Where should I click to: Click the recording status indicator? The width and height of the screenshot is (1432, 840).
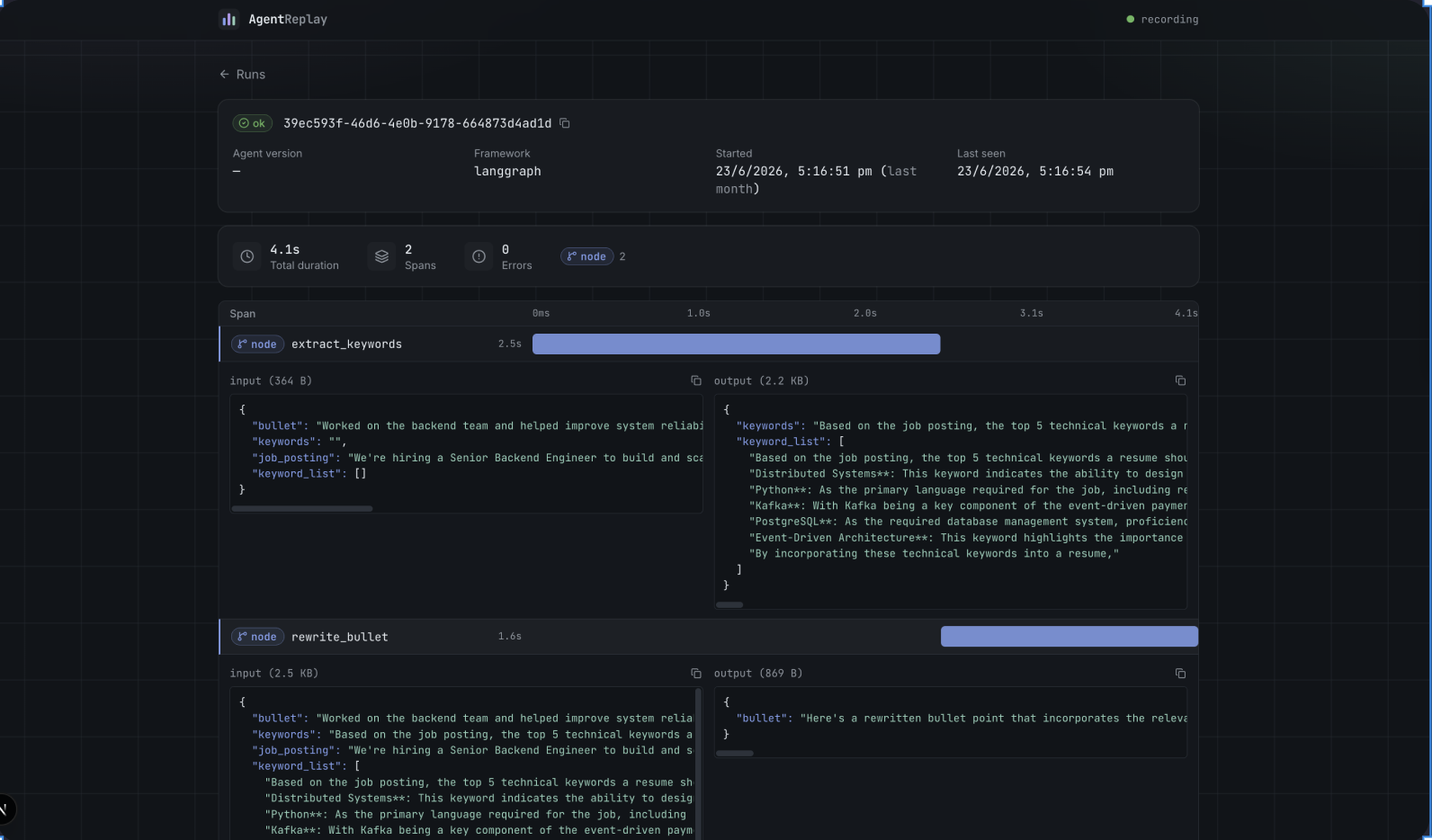point(1162,19)
